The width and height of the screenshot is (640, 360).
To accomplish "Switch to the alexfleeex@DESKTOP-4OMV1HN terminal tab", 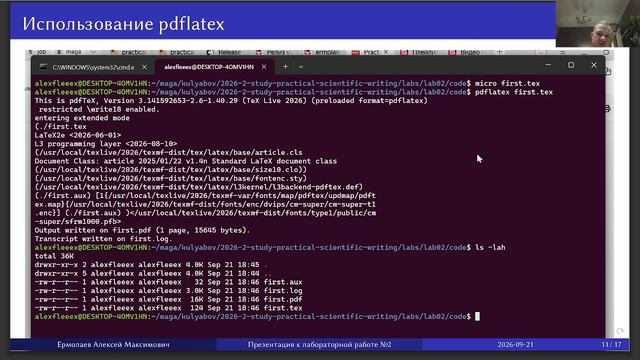I will [209, 67].
